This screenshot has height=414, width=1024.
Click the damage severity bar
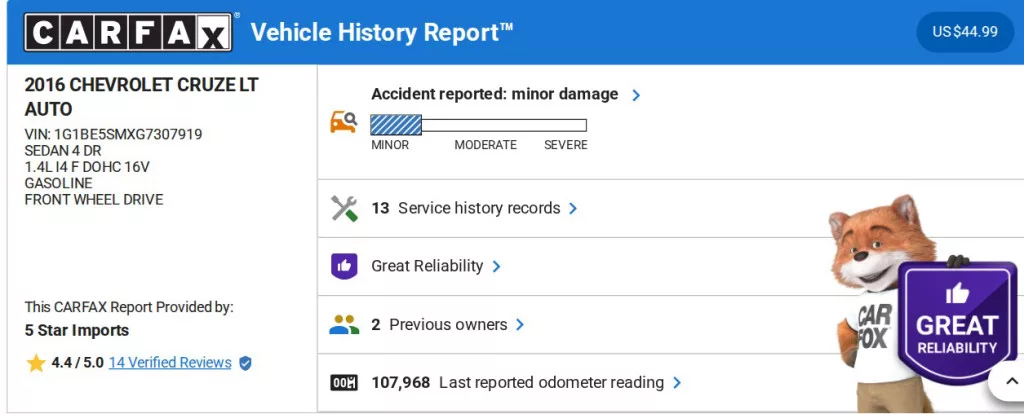[x=478, y=125]
